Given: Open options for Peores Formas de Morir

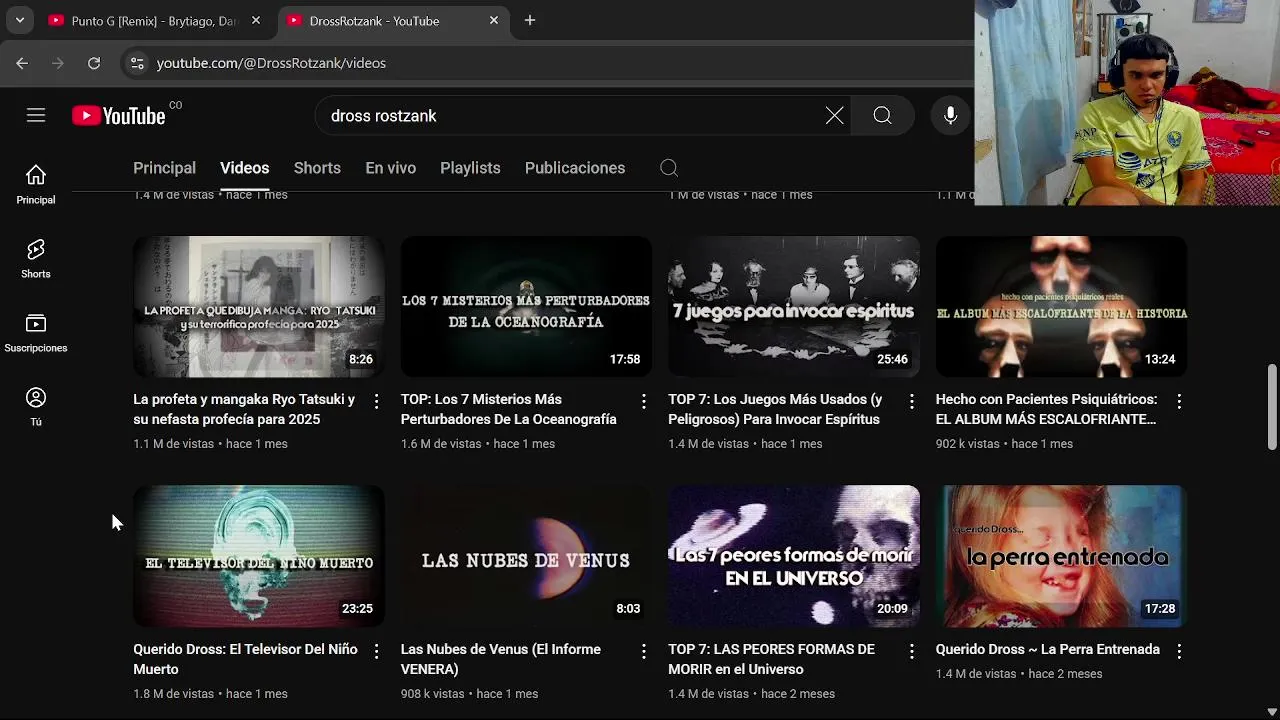Looking at the screenshot, I should click(x=911, y=651).
